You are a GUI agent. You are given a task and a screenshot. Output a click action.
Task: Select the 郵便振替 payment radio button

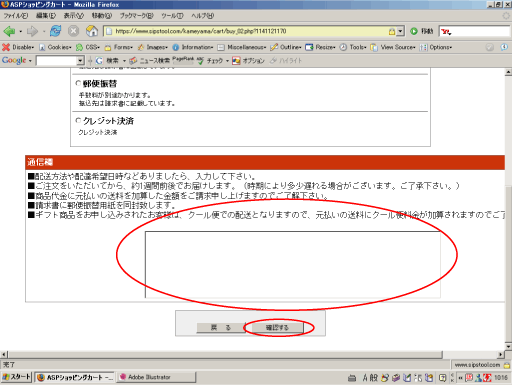click(78, 83)
